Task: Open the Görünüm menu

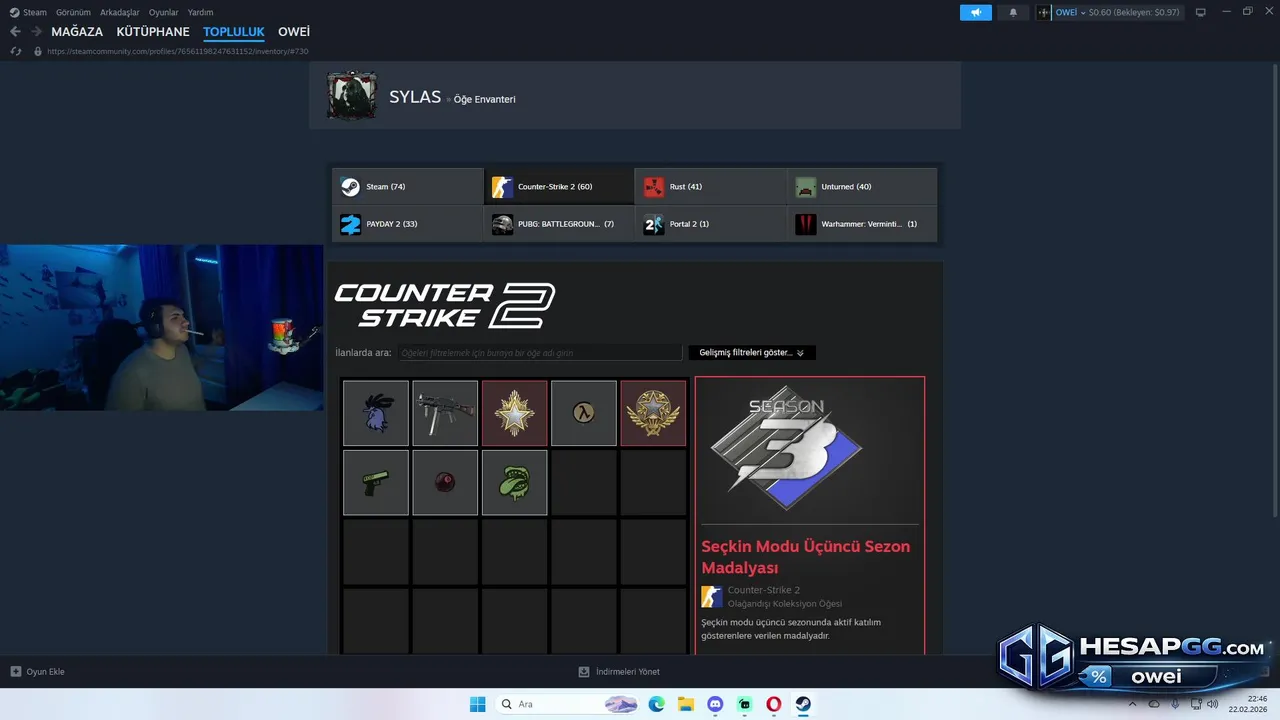Action: pyautogui.click(x=73, y=12)
